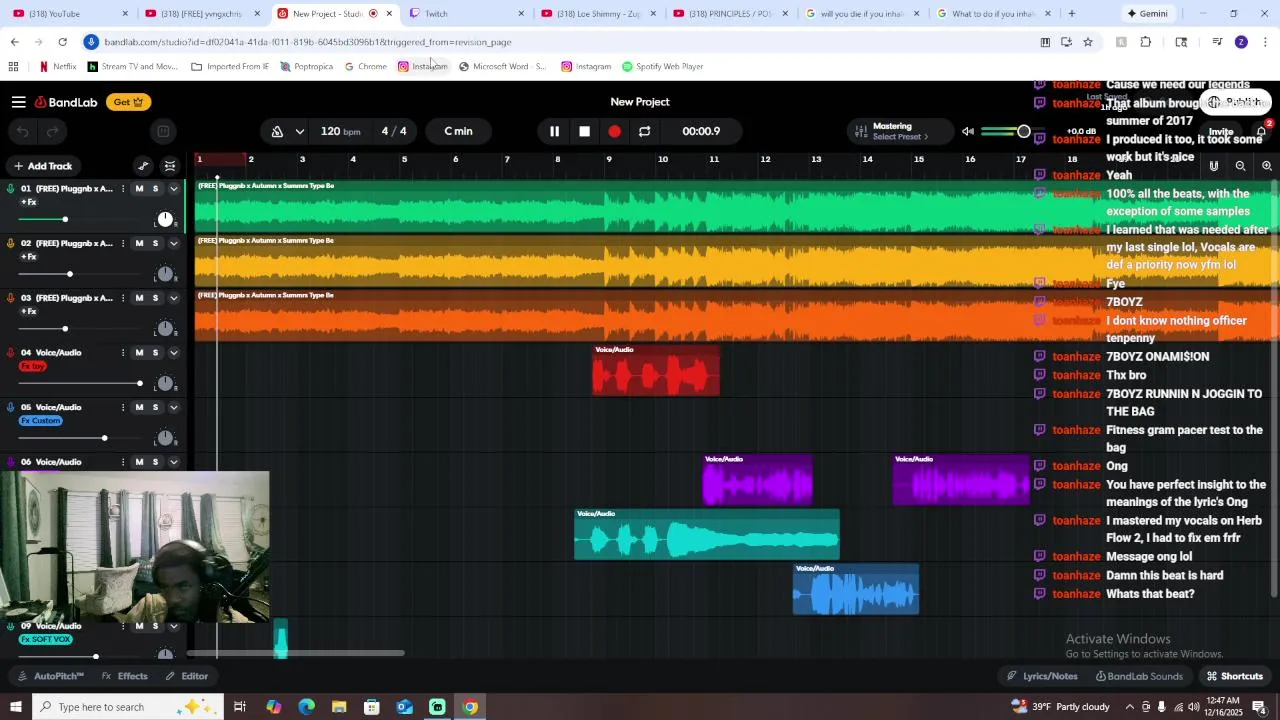The height and width of the screenshot is (720, 1280).
Task: Expand track 04 options chevron
Action: tap(173, 353)
